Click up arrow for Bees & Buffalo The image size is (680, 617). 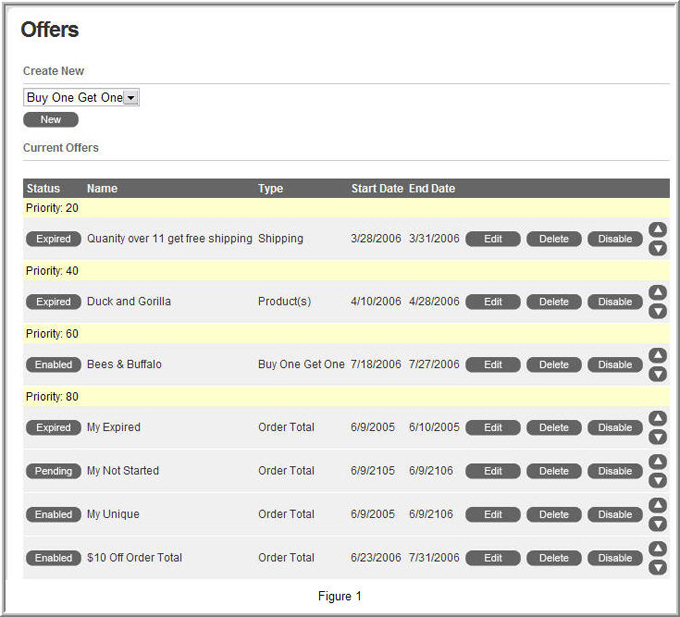pos(657,355)
